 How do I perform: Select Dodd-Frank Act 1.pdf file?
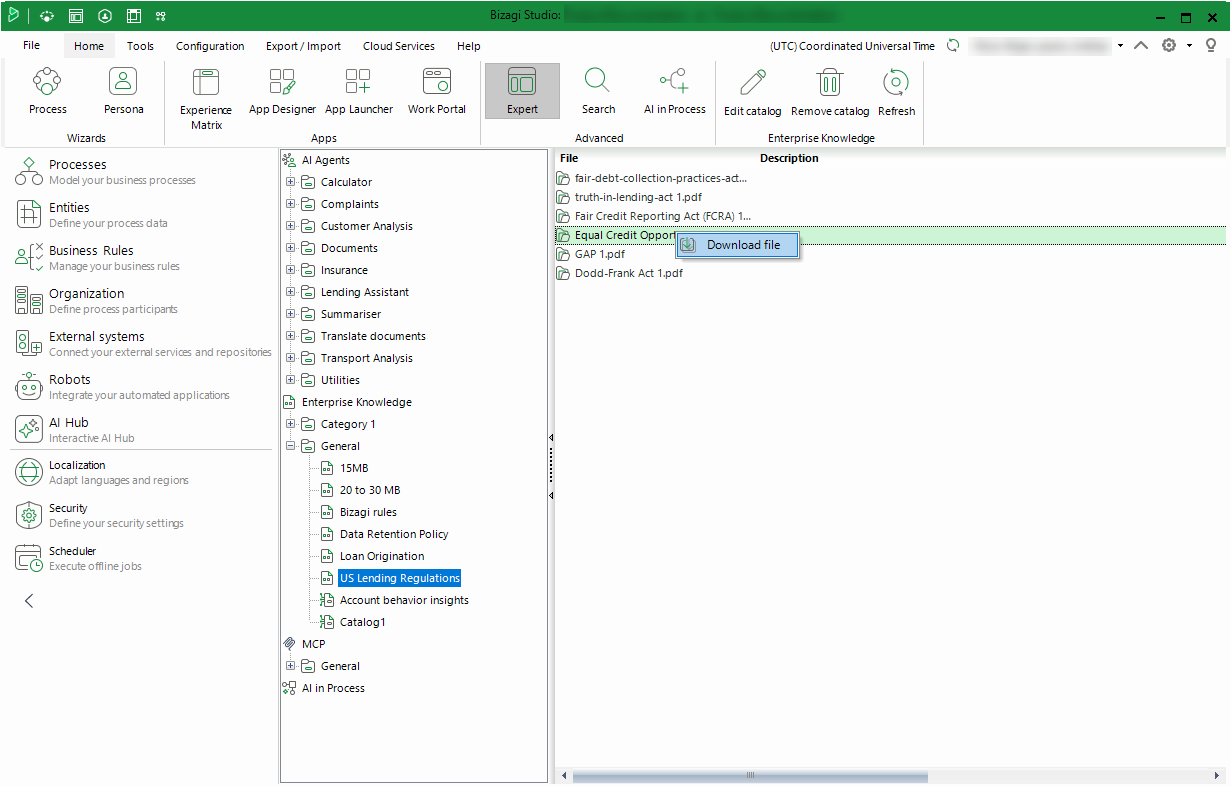click(629, 273)
